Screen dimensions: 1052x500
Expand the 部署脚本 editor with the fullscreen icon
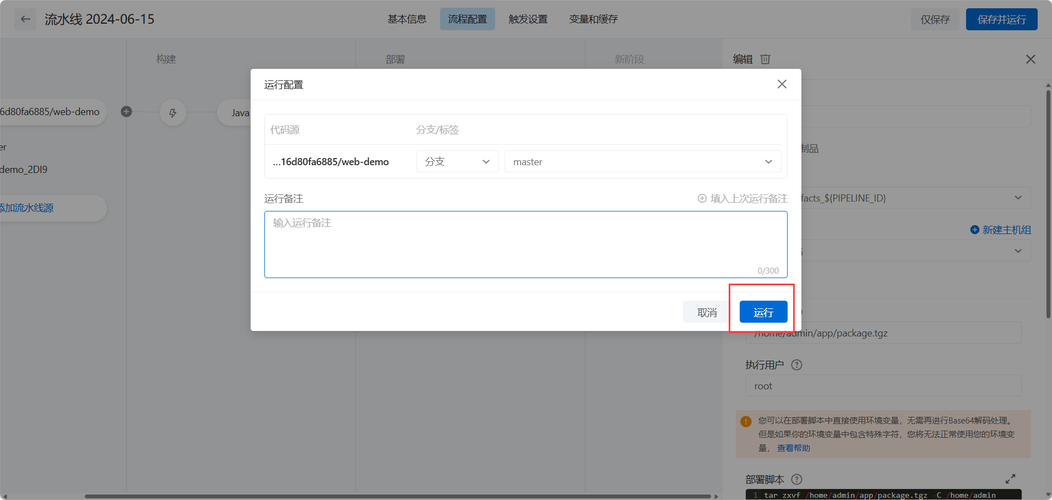1011,479
